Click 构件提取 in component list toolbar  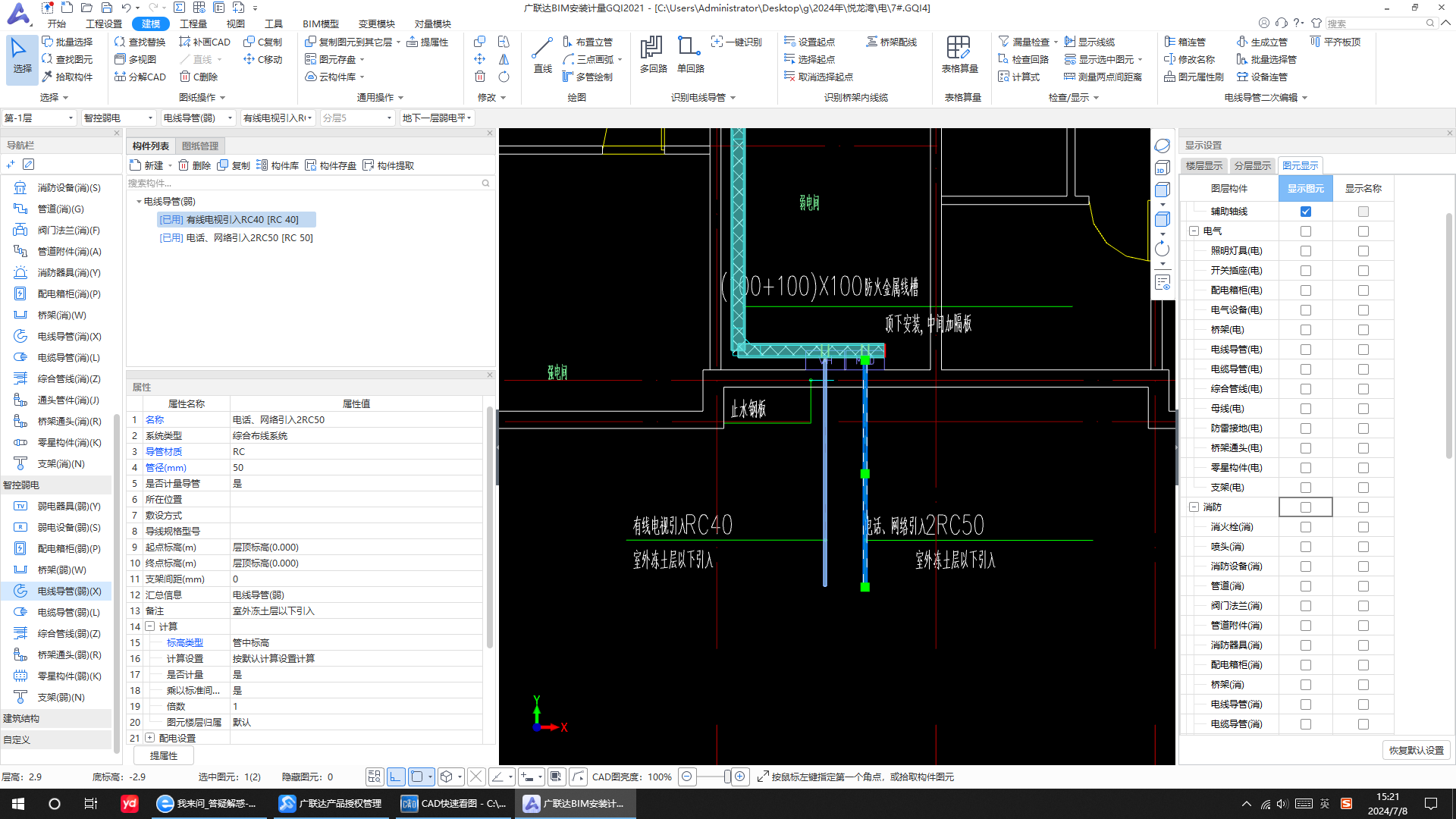[x=388, y=165]
